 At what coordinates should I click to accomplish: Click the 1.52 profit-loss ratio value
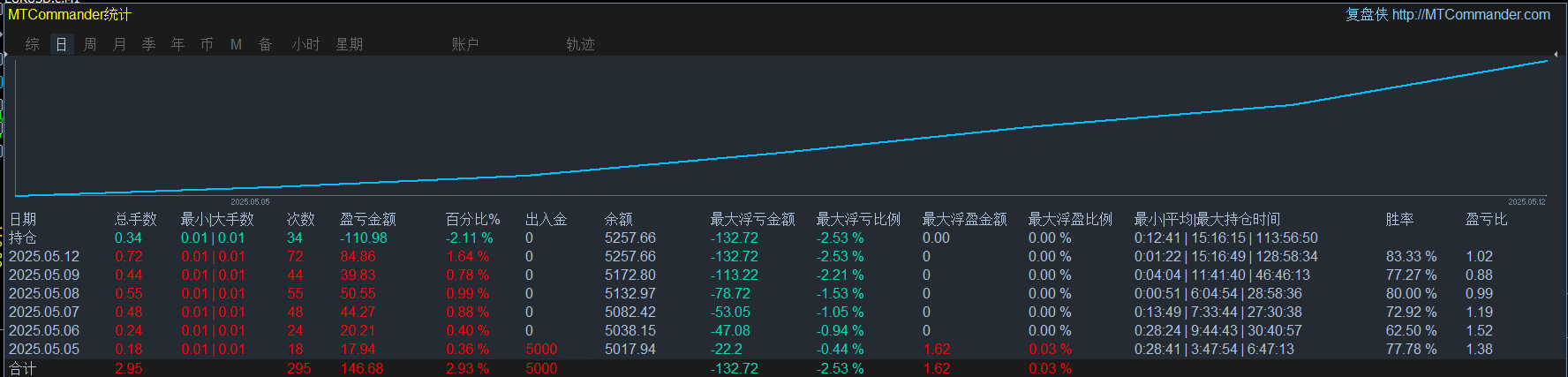(x=1480, y=330)
